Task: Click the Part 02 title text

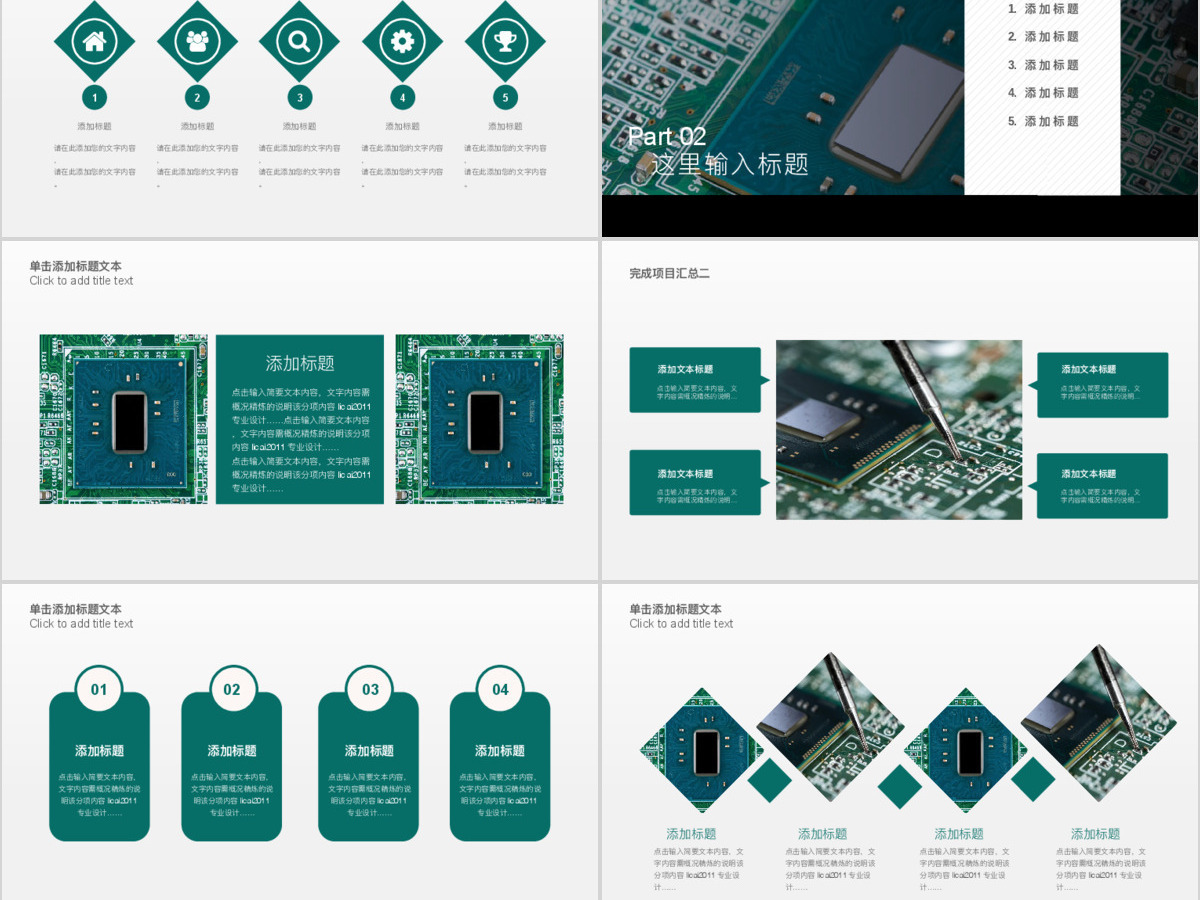Action: 667,137
